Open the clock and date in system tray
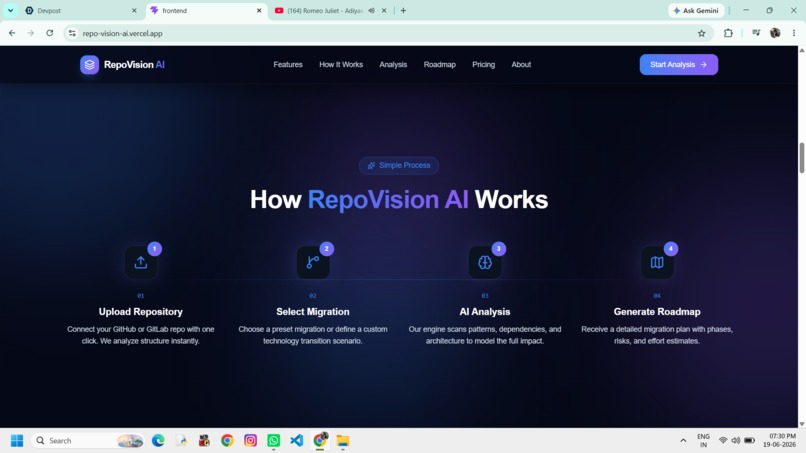806x453 pixels. coord(779,441)
